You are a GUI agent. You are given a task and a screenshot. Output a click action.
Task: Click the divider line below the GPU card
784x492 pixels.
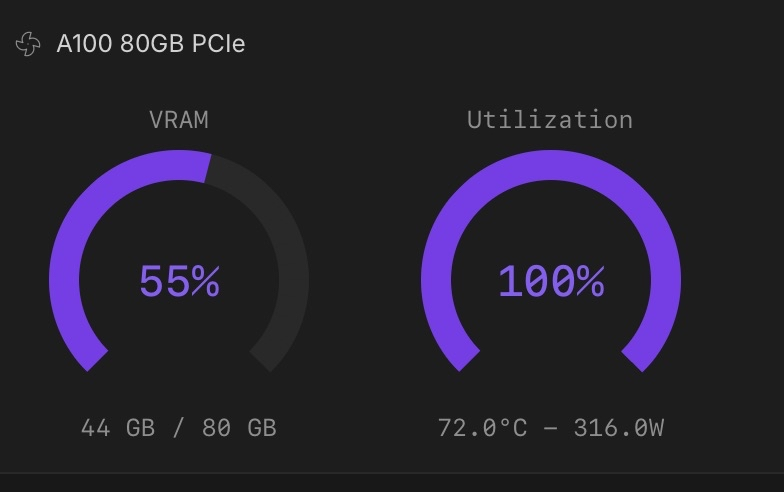click(392, 473)
